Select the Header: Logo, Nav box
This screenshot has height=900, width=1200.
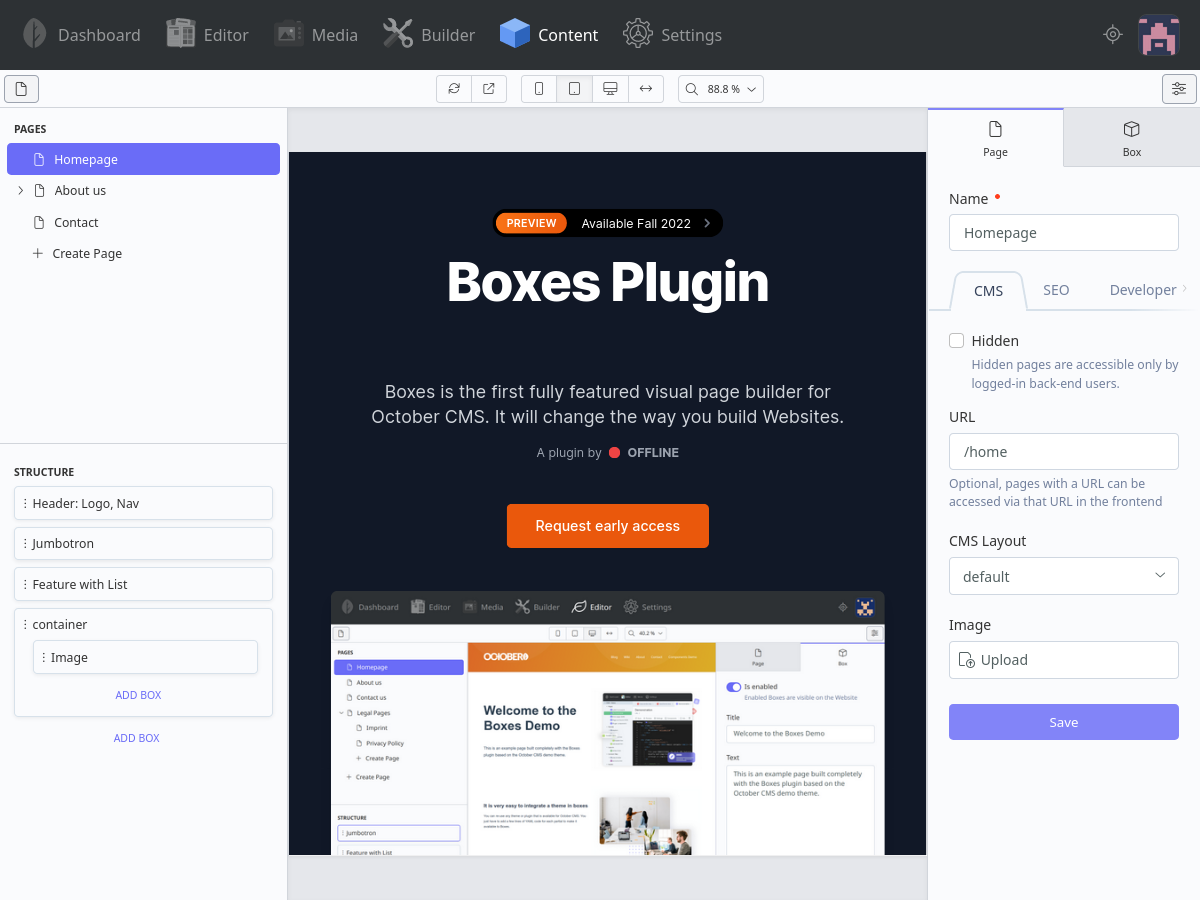point(143,503)
